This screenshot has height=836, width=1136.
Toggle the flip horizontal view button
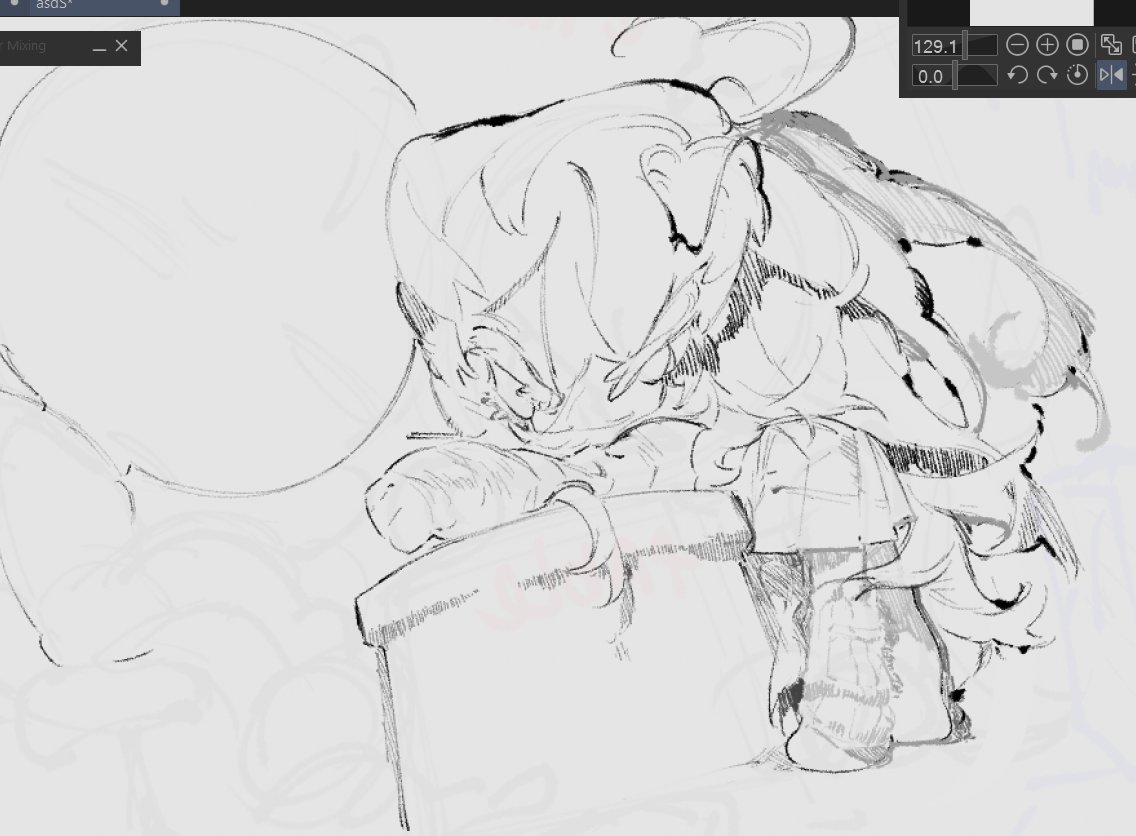1111,75
